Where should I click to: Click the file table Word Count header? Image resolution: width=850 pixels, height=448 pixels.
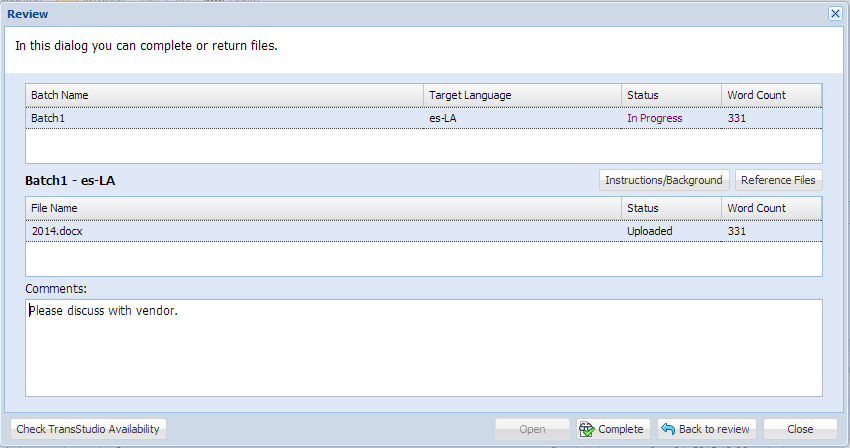[772, 208]
